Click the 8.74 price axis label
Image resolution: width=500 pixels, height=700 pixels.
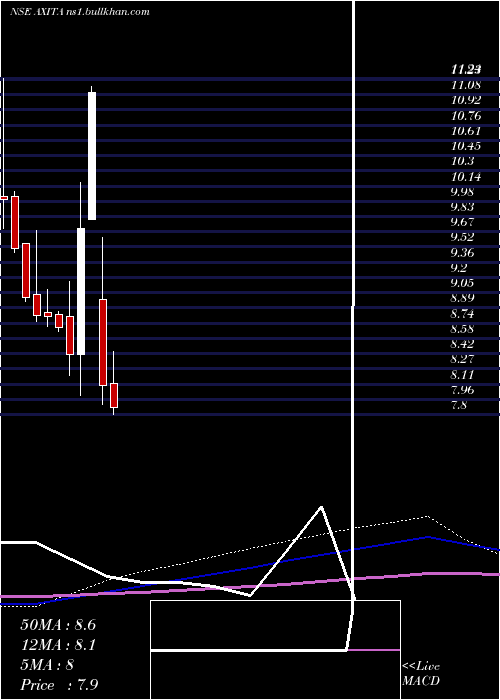pyautogui.click(x=462, y=314)
